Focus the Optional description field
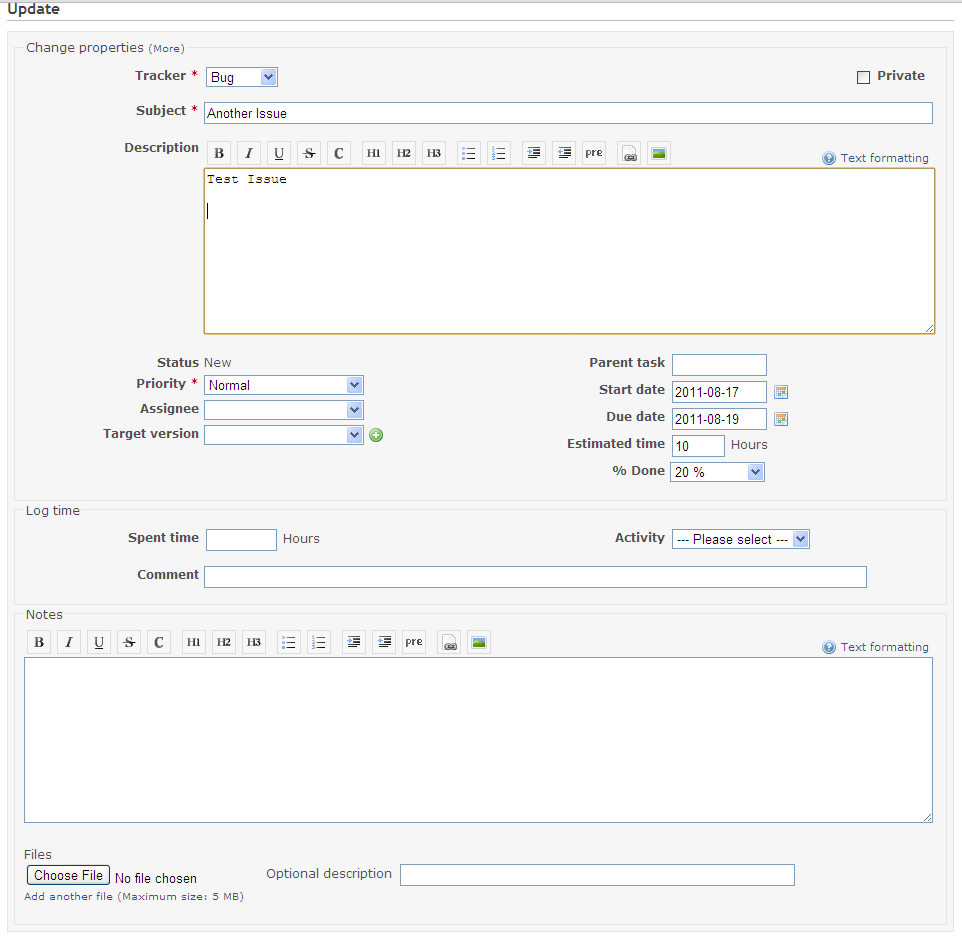This screenshot has height=941, width=962. [x=597, y=875]
